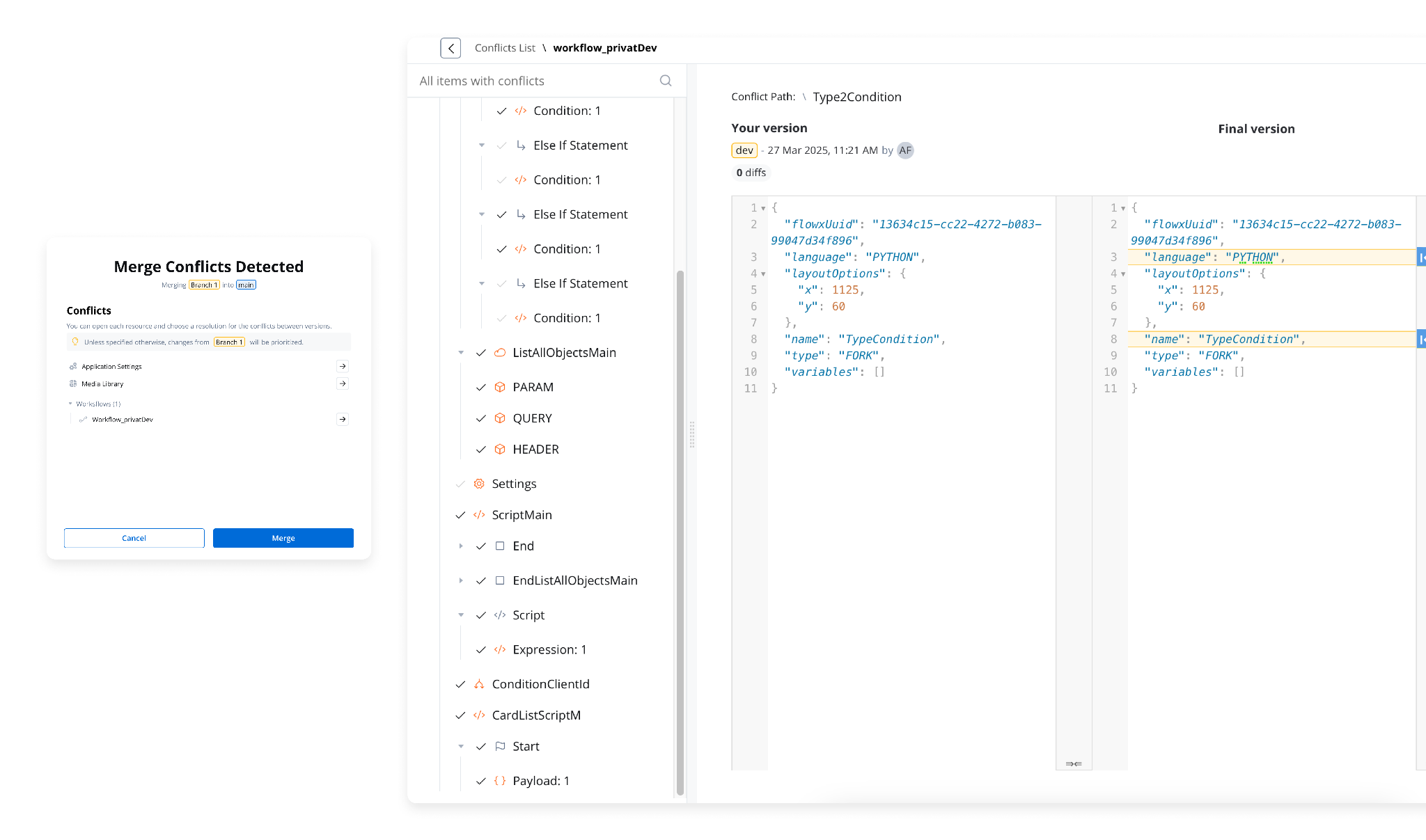
Task: Select the EndListAllObjectsMain tree item
Action: [x=575, y=580]
